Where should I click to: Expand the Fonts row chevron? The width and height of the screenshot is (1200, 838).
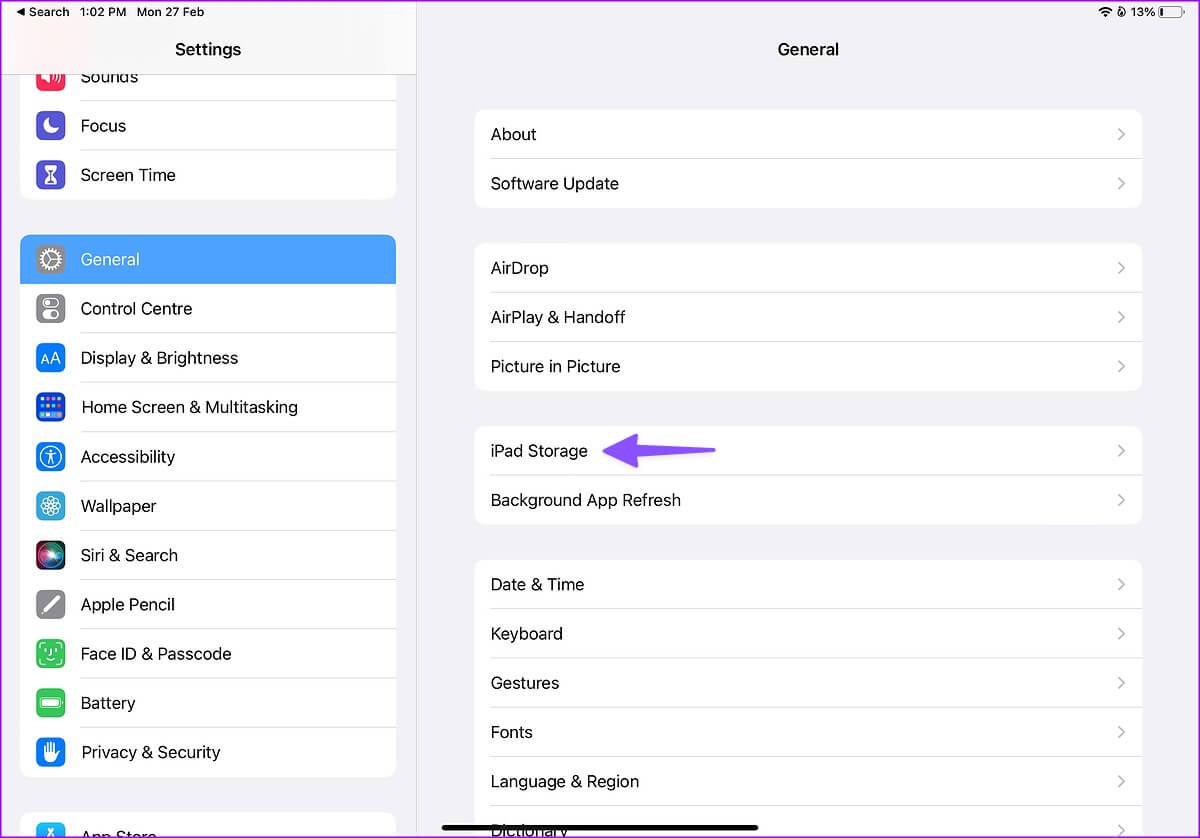(1121, 732)
